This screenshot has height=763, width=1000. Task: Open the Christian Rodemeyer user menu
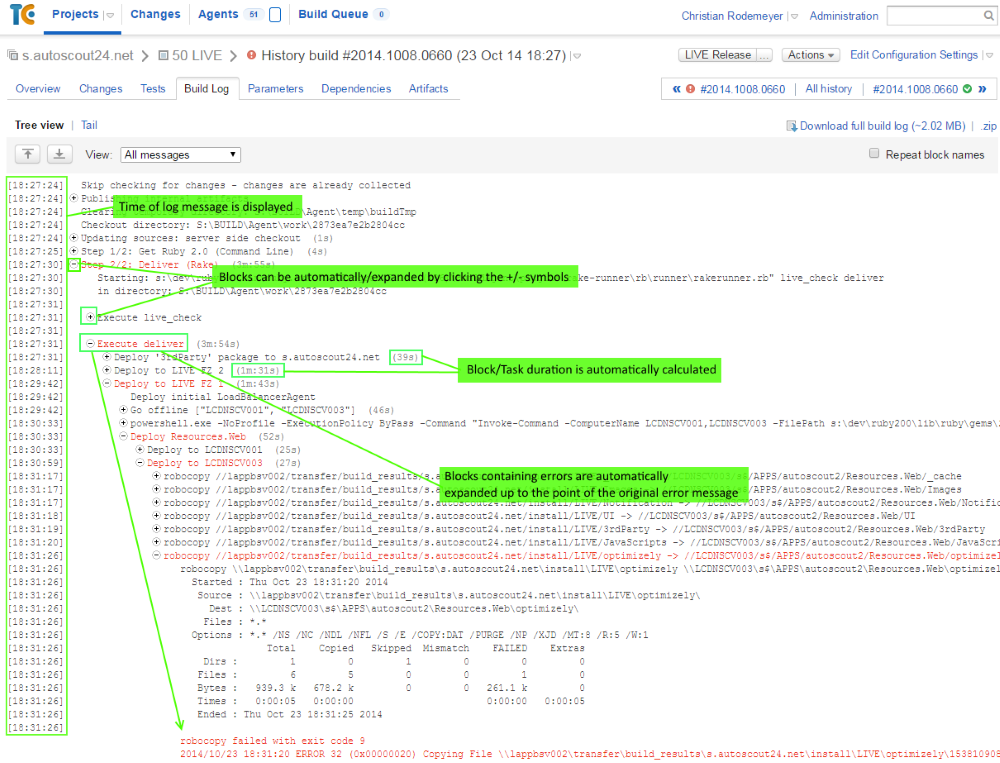pos(732,16)
